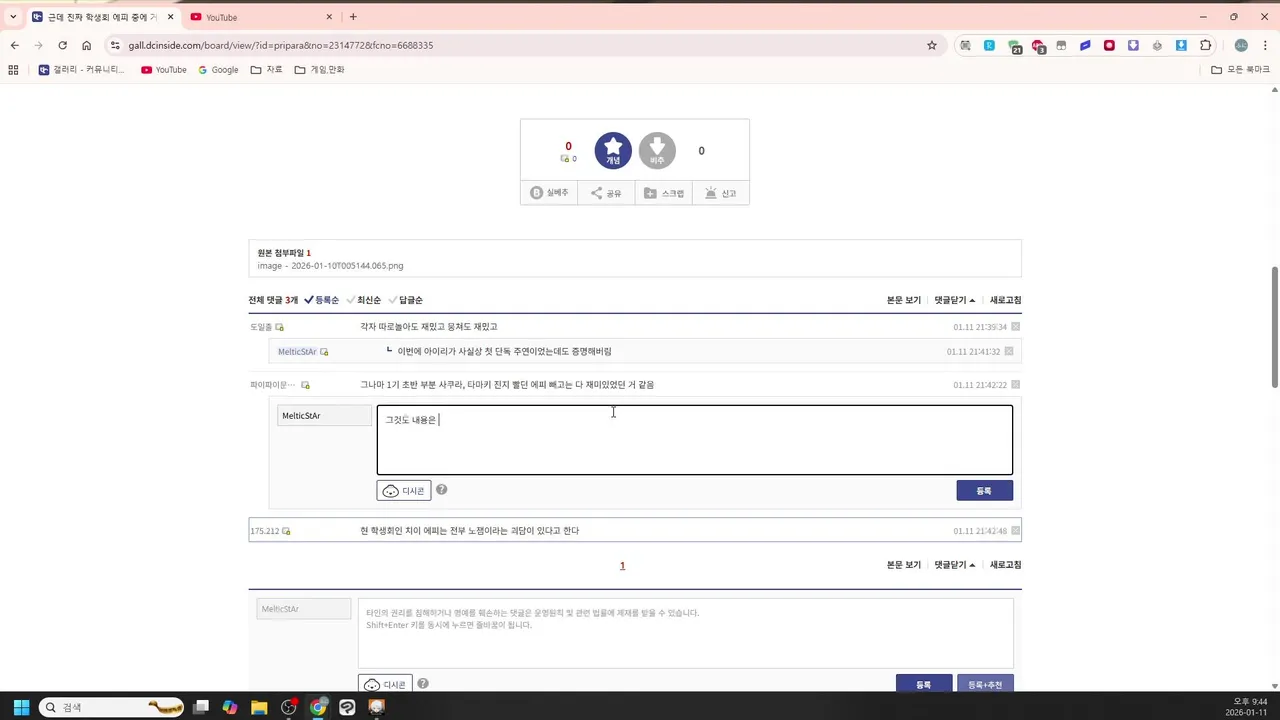
Task: Click the 실베추 button
Action: point(549,193)
